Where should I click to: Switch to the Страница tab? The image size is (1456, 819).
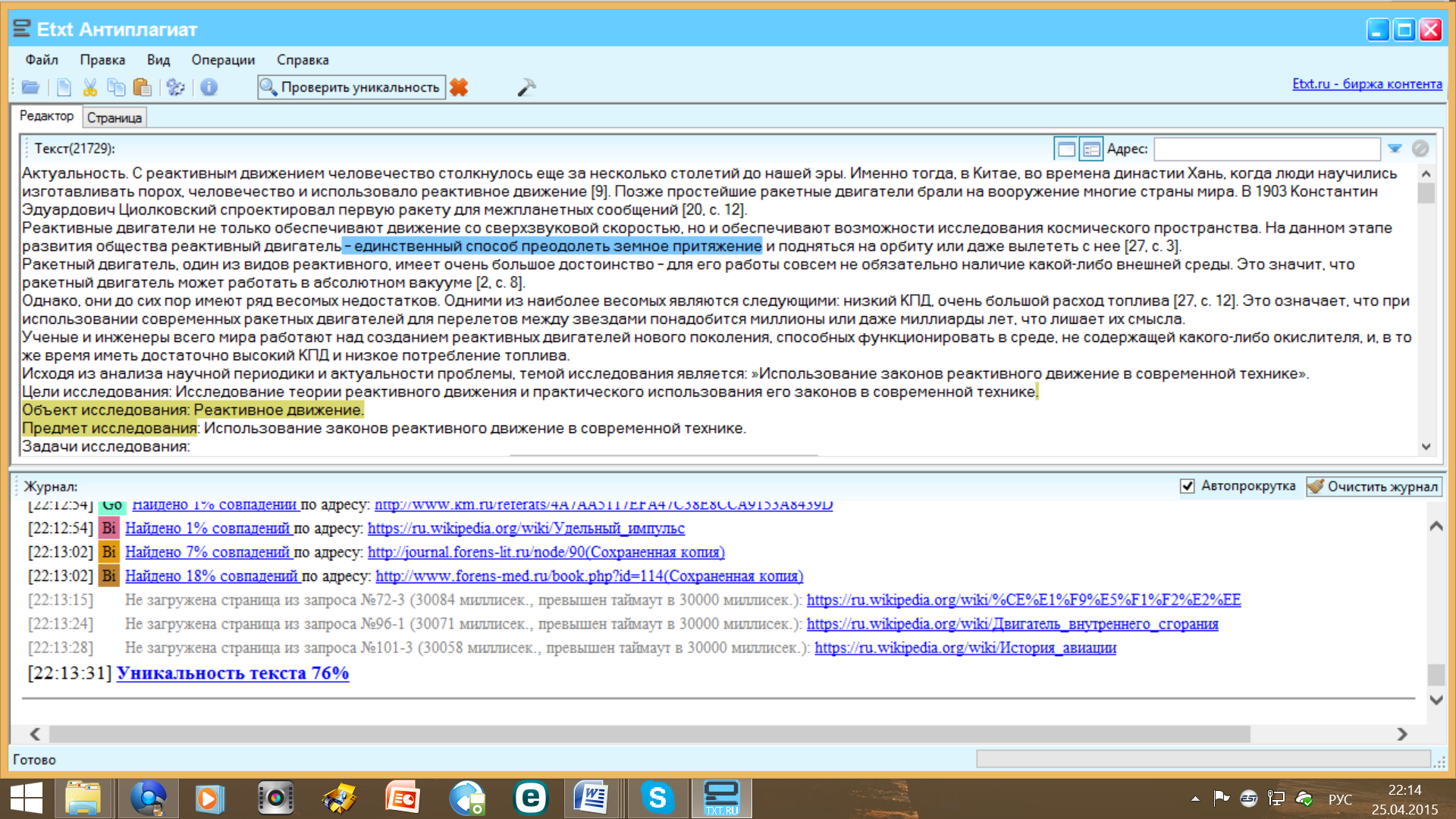(114, 118)
